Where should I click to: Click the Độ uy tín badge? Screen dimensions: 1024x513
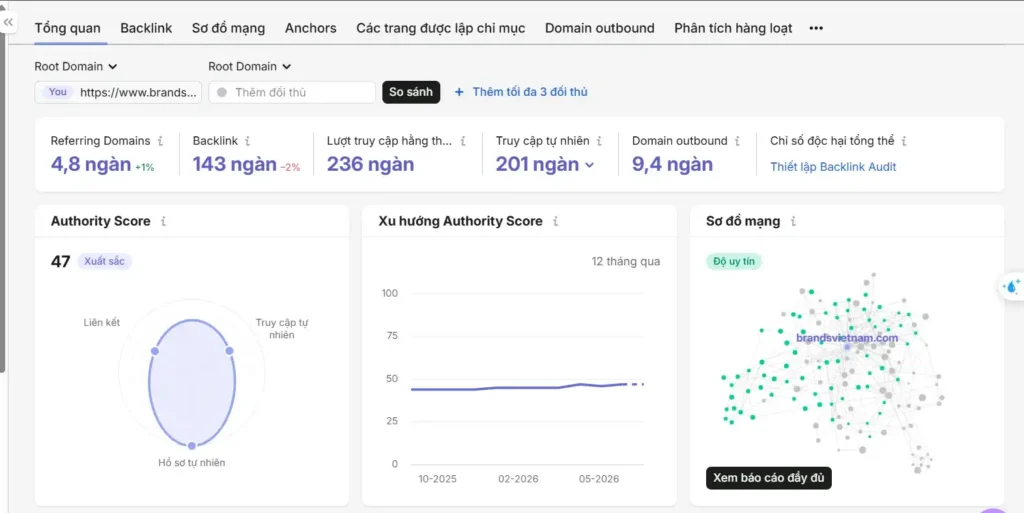[734, 262]
